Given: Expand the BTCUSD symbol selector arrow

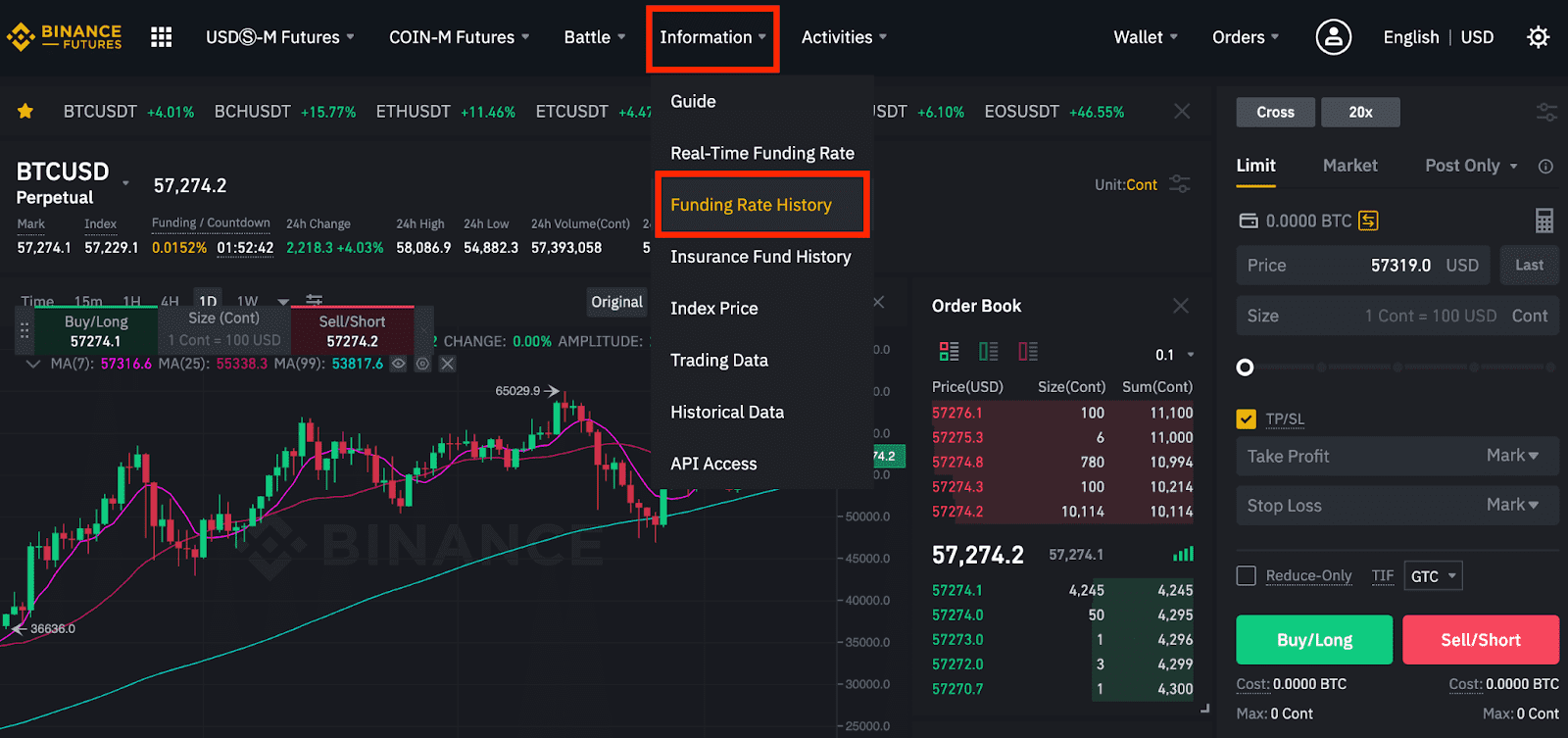Looking at the screenshot, I should pos(125,183).
